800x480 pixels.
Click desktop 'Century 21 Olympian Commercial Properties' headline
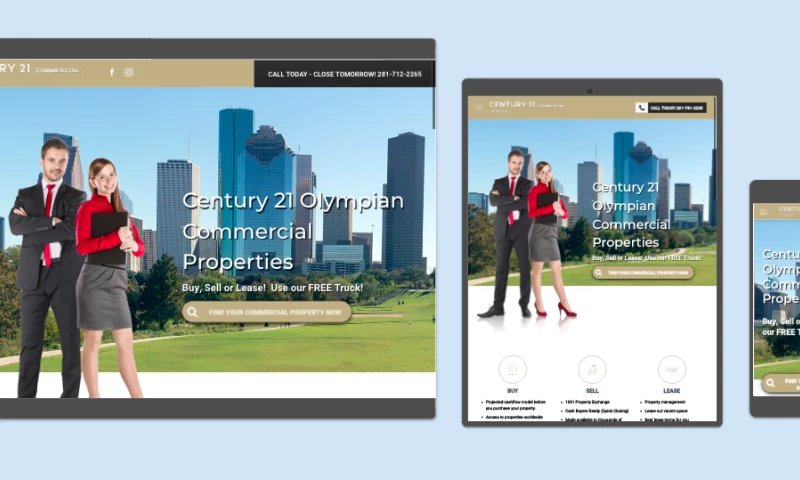click(293, 231)
